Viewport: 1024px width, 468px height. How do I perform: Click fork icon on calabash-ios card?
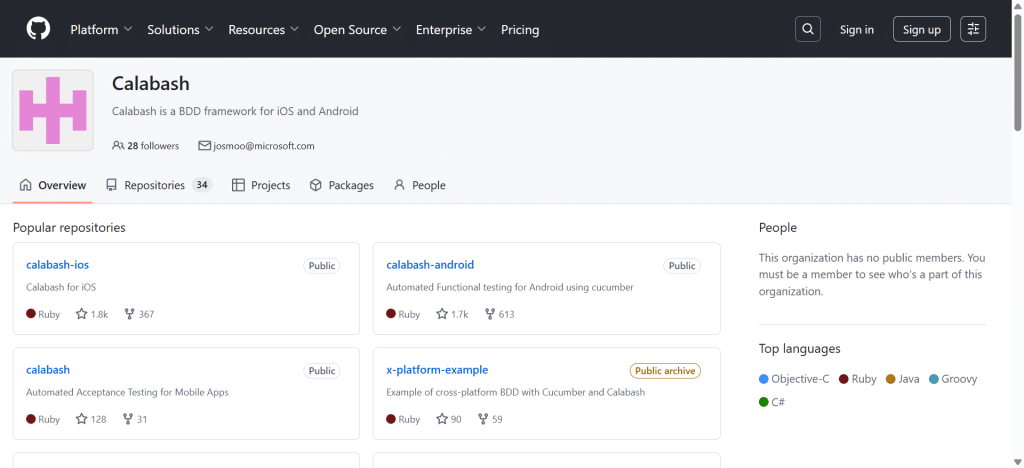pos(129,314)
